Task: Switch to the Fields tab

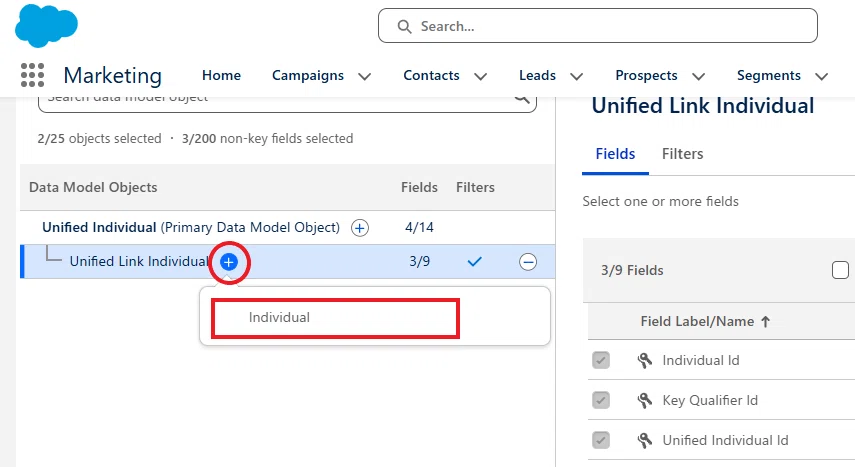Action: 615,154
